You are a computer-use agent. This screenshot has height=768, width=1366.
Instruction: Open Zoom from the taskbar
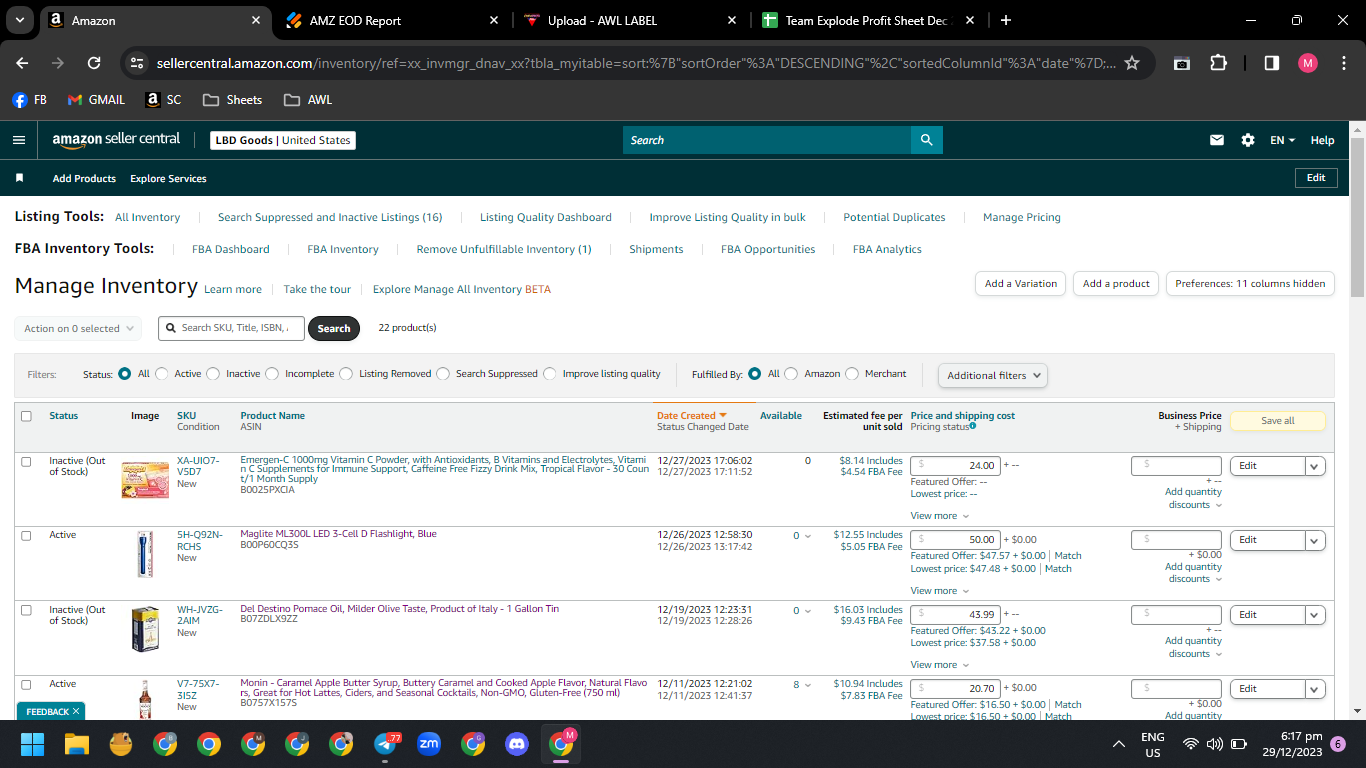coord(429,744)
